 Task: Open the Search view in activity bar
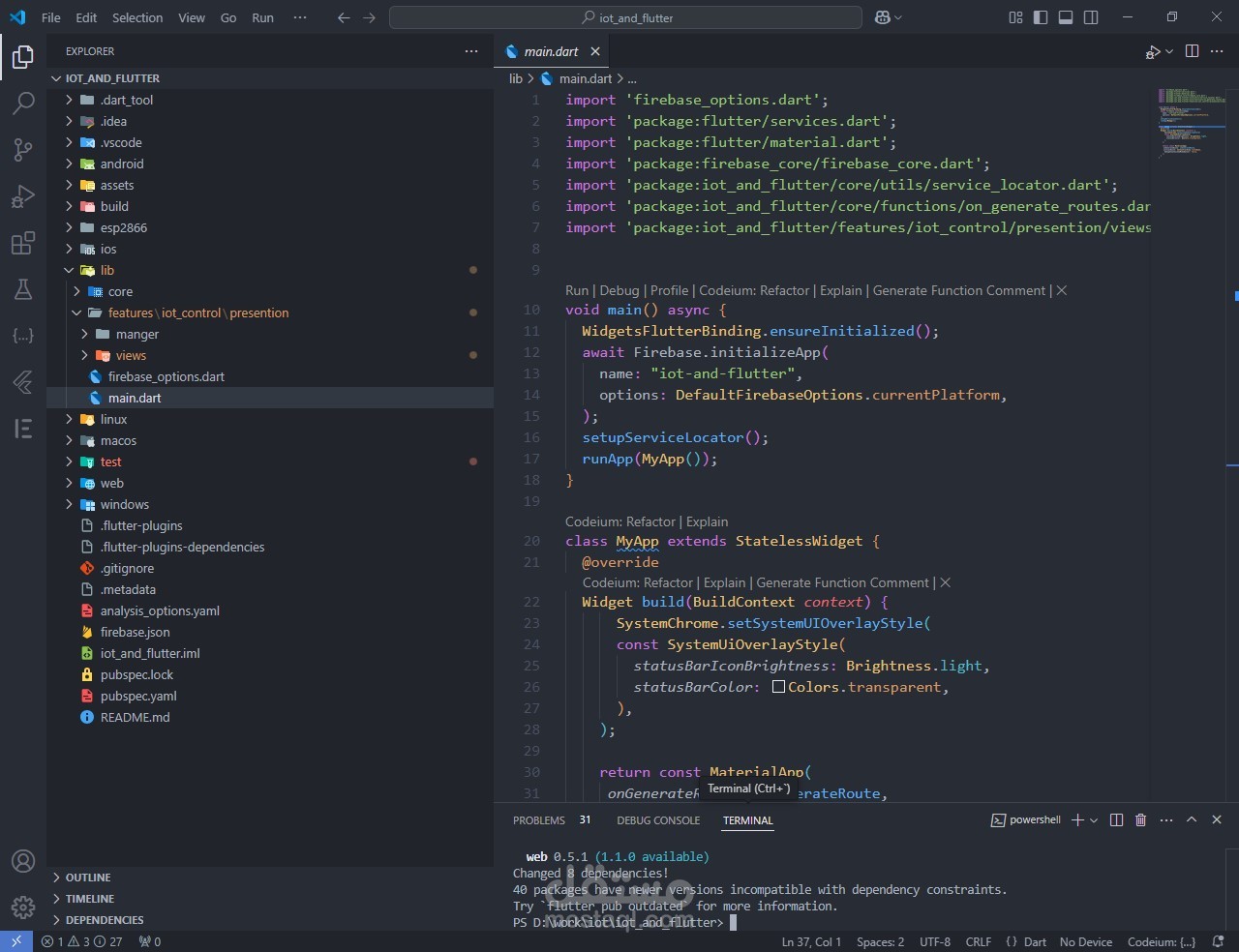[x=23, y=103]
